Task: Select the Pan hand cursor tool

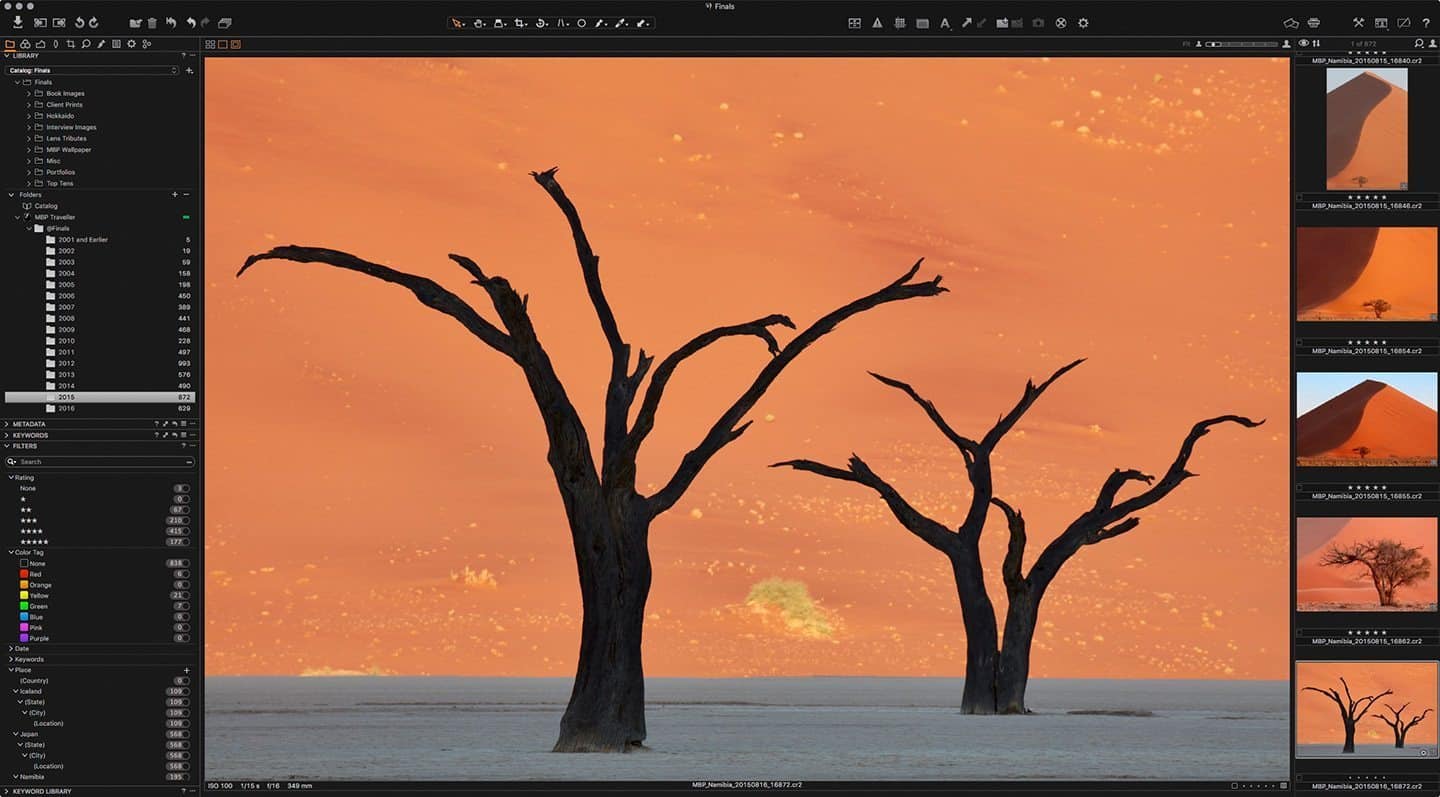Action: coord(479,22)
